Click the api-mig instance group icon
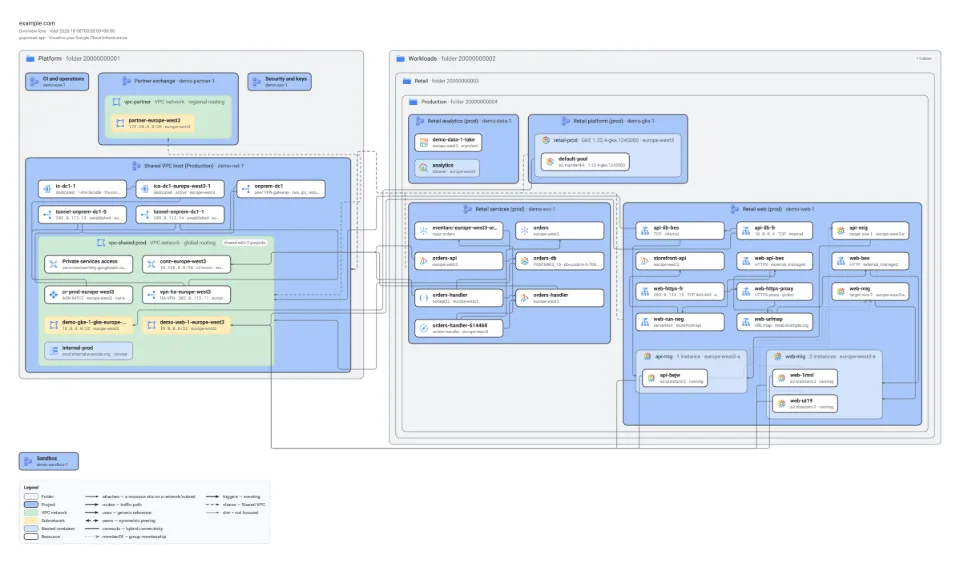Screen dimensions: 960x563 click(x=841, y=231)
